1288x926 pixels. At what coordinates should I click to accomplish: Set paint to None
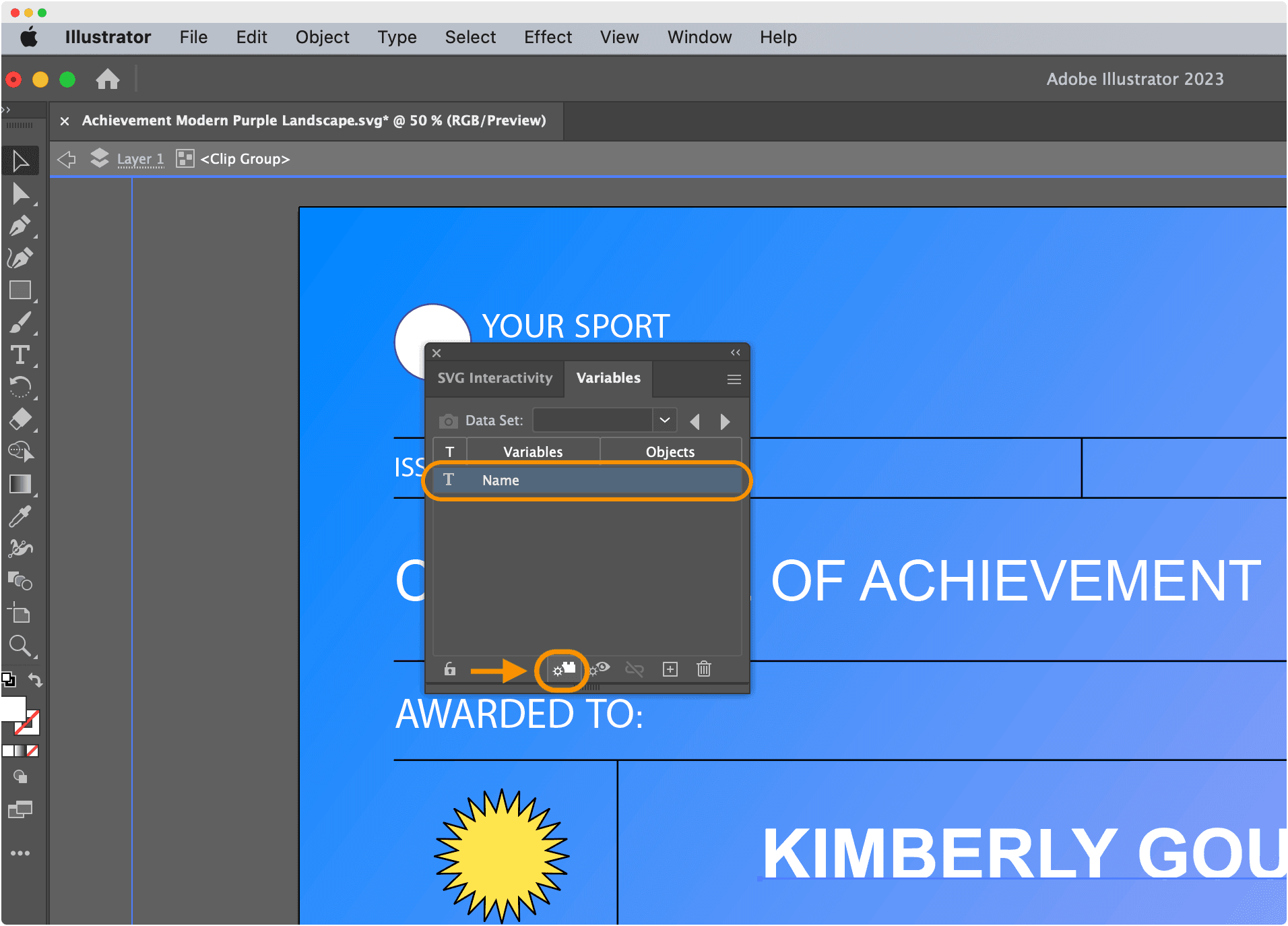click(32, 751)
